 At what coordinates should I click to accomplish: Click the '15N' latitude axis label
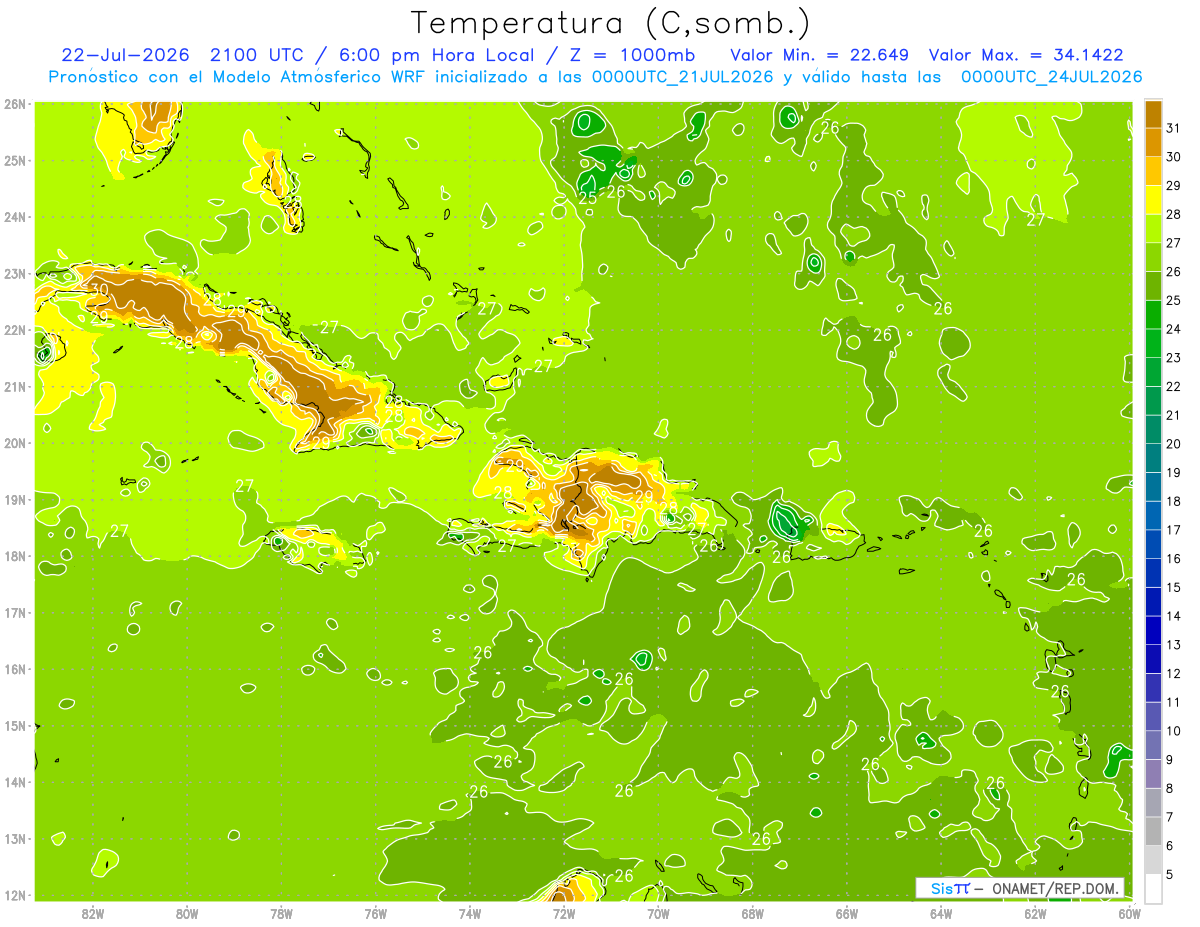(15, 726)
